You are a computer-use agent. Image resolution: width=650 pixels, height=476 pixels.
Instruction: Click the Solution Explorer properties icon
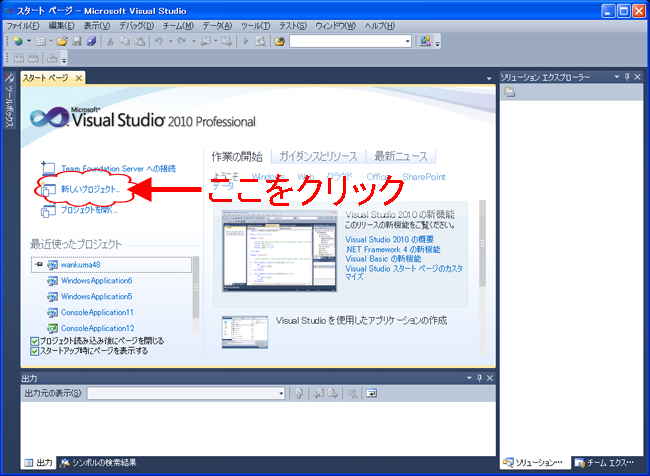tap(509, 92)
